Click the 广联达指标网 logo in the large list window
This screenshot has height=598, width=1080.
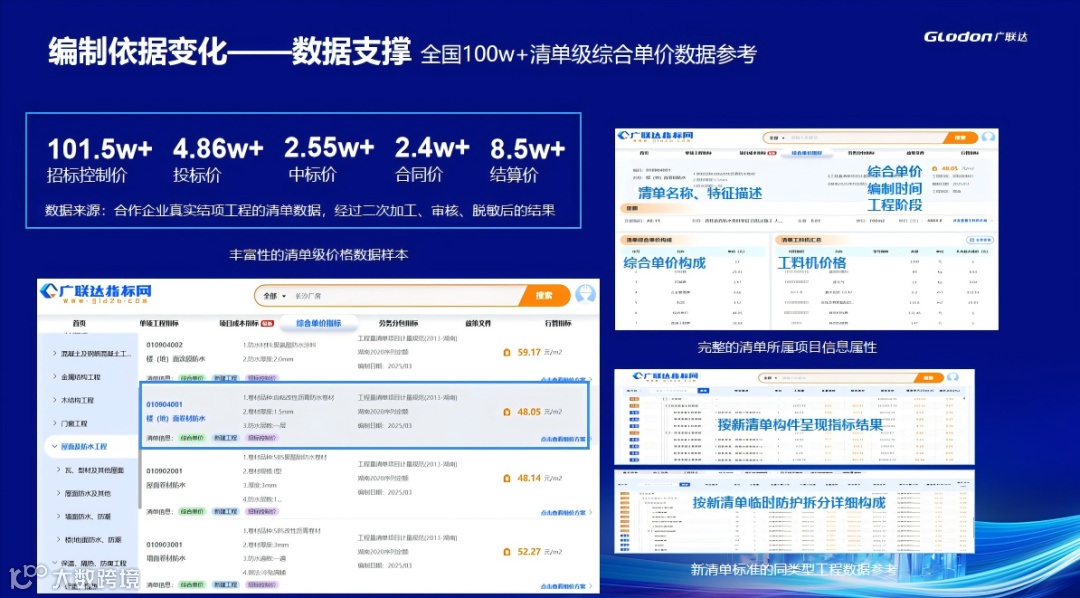click(x=95, y=294)
